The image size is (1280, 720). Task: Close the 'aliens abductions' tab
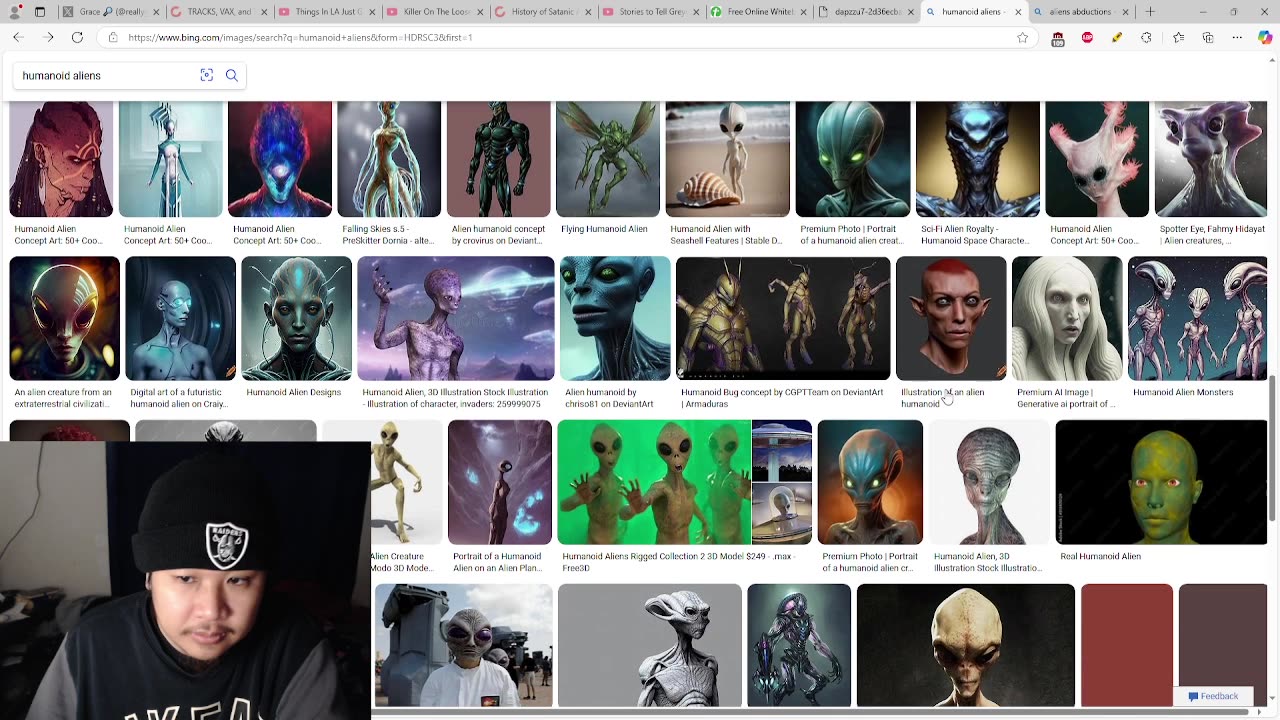pos(1125,12)
